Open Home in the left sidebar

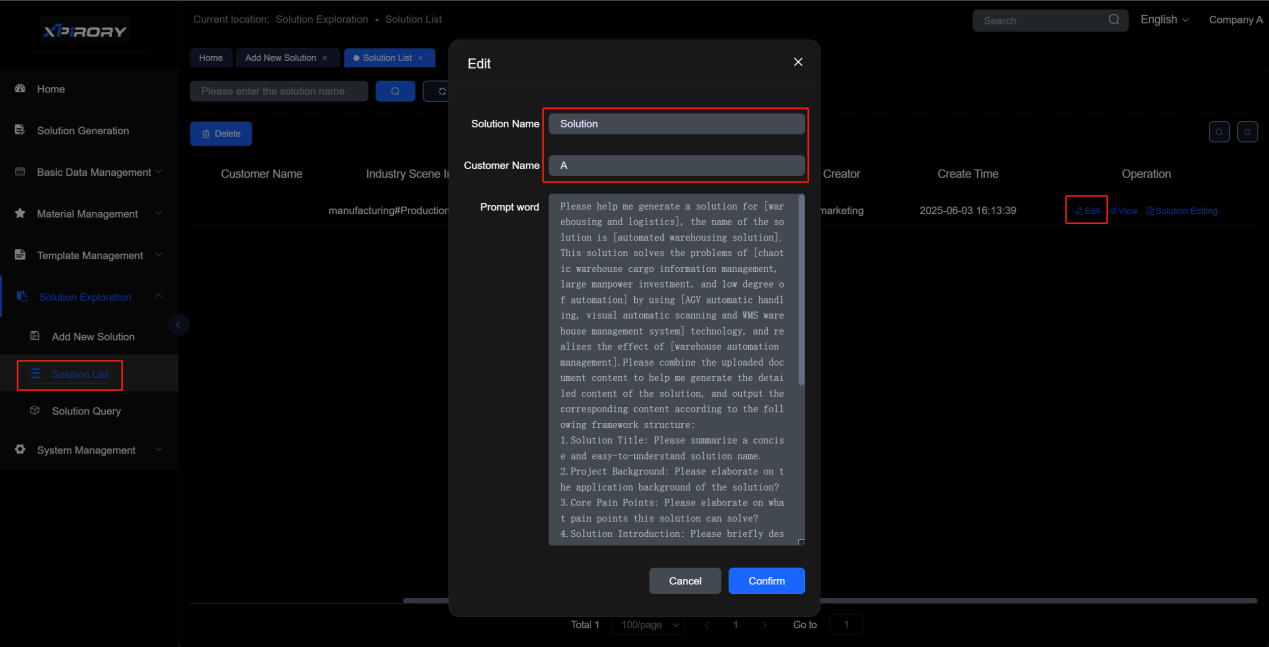click(51, 89)
